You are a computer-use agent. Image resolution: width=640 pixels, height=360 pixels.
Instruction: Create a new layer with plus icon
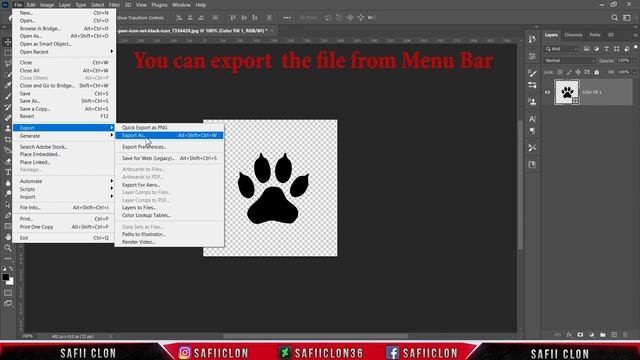pyautogui.click(x=614, y=335)
